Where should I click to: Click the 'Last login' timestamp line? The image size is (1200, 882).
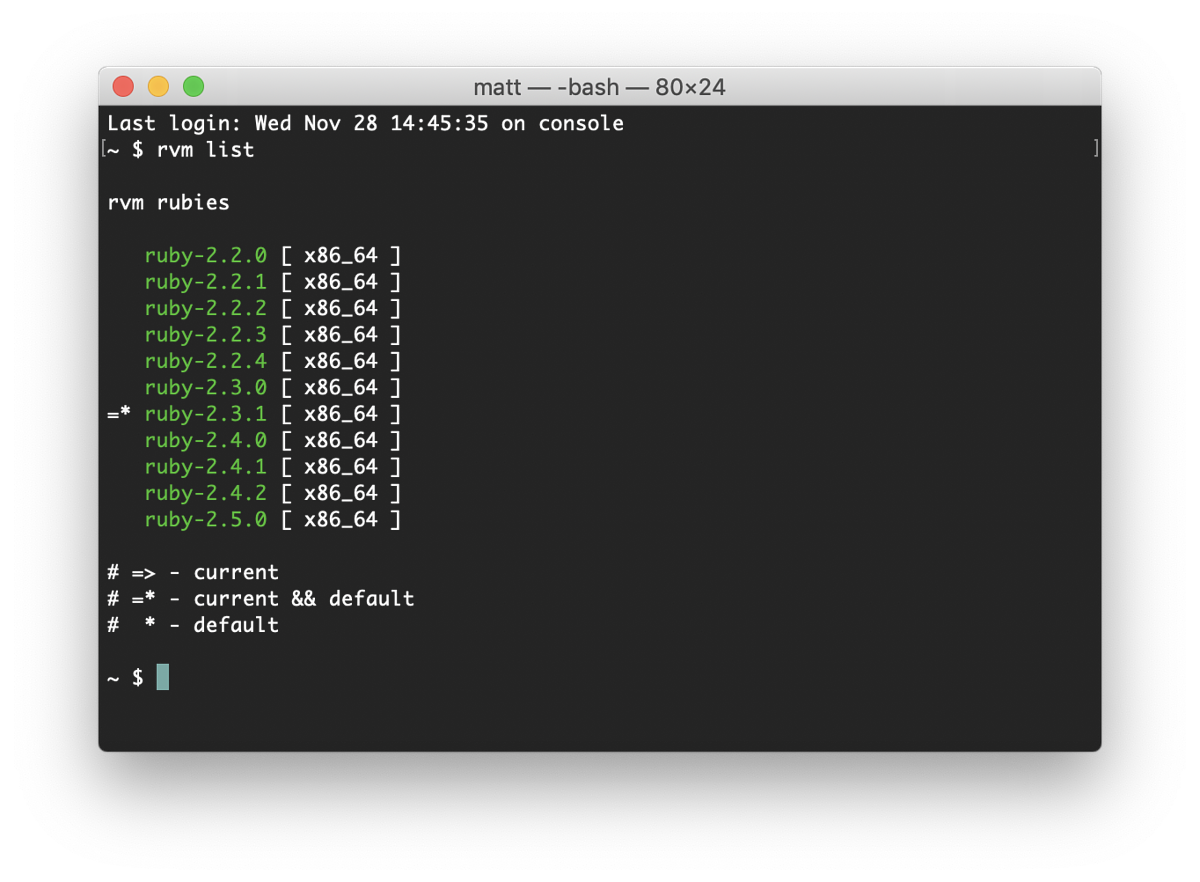(365, 123)
